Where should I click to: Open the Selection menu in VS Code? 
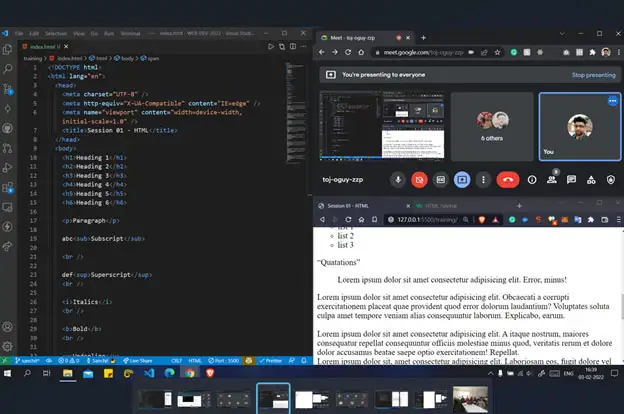point(56,33)
